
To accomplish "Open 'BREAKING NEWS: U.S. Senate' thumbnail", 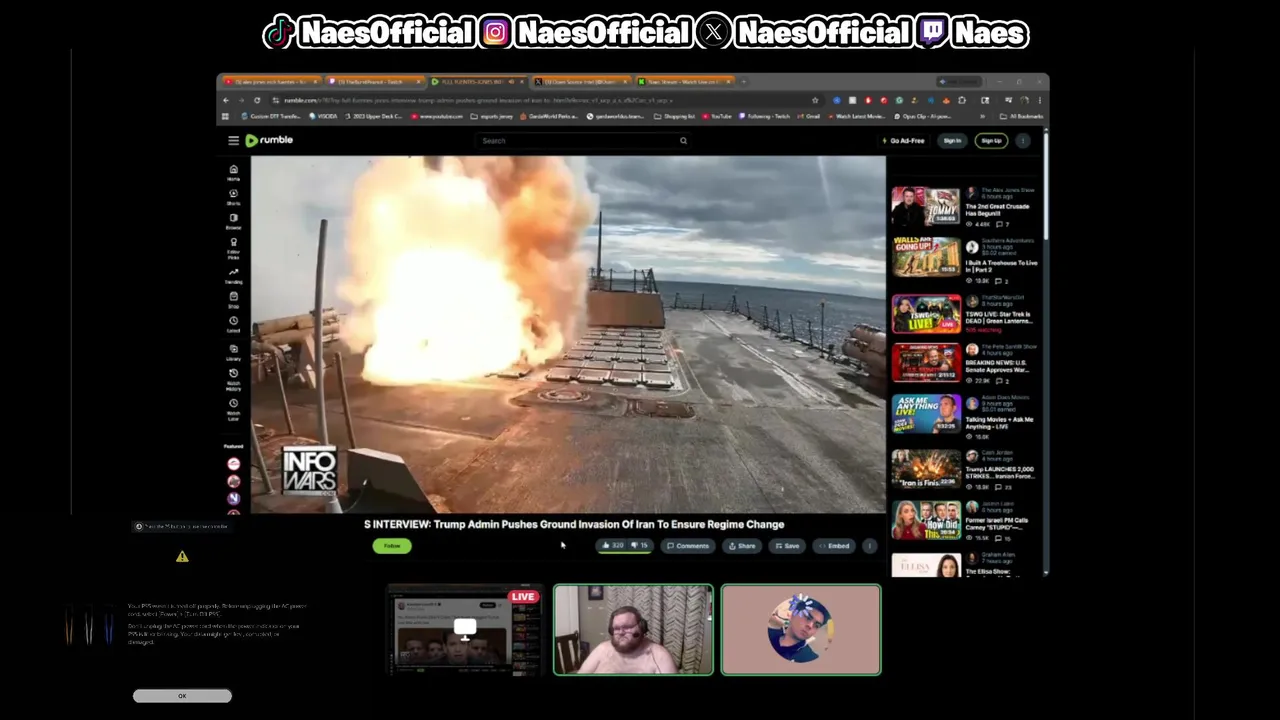I will (x=926, y=363).
